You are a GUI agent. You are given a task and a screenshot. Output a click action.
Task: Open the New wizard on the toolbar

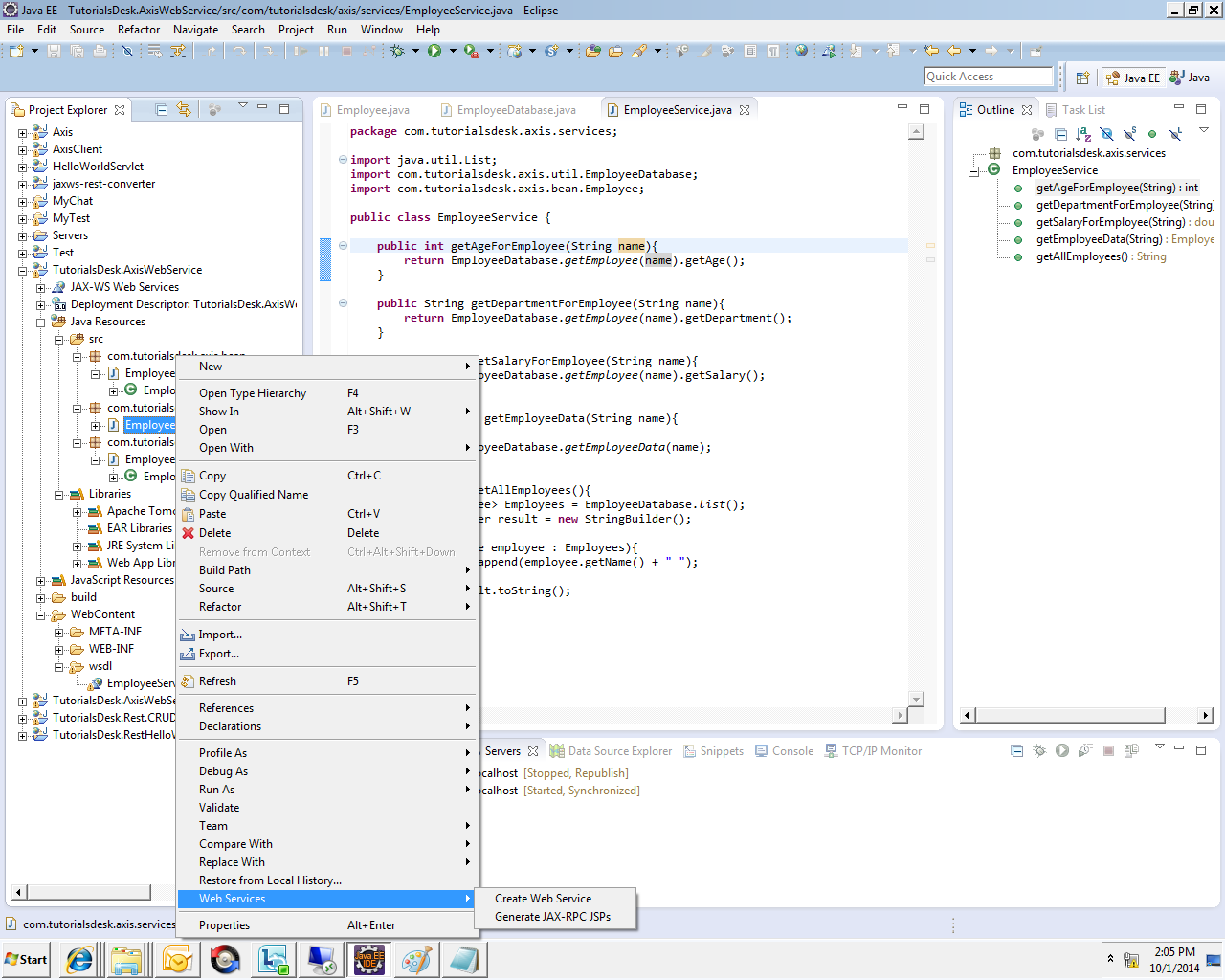tap(17, 50)
